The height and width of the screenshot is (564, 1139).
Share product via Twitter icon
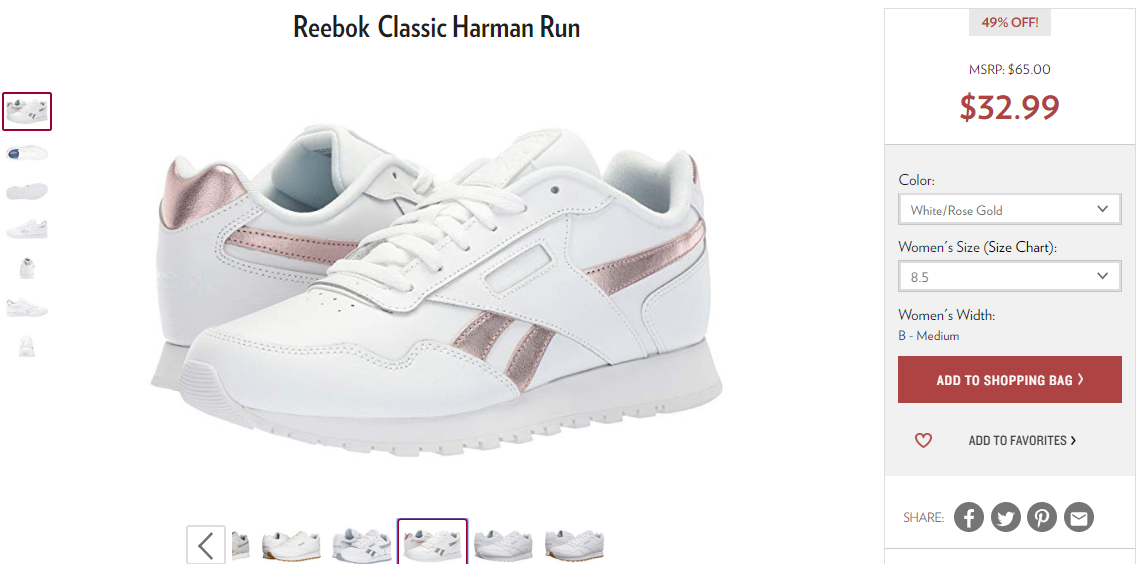(1005, 517)
